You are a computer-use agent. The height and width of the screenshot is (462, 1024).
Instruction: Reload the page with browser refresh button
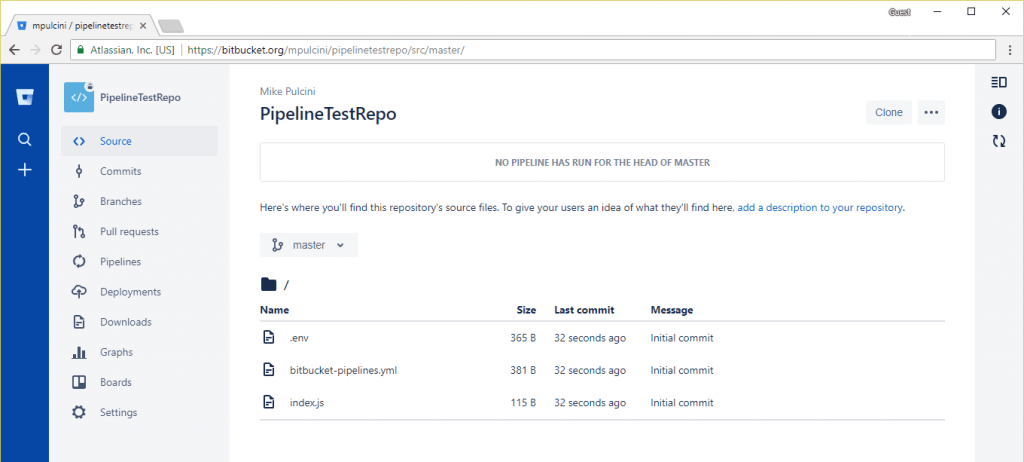coord(57,49)
